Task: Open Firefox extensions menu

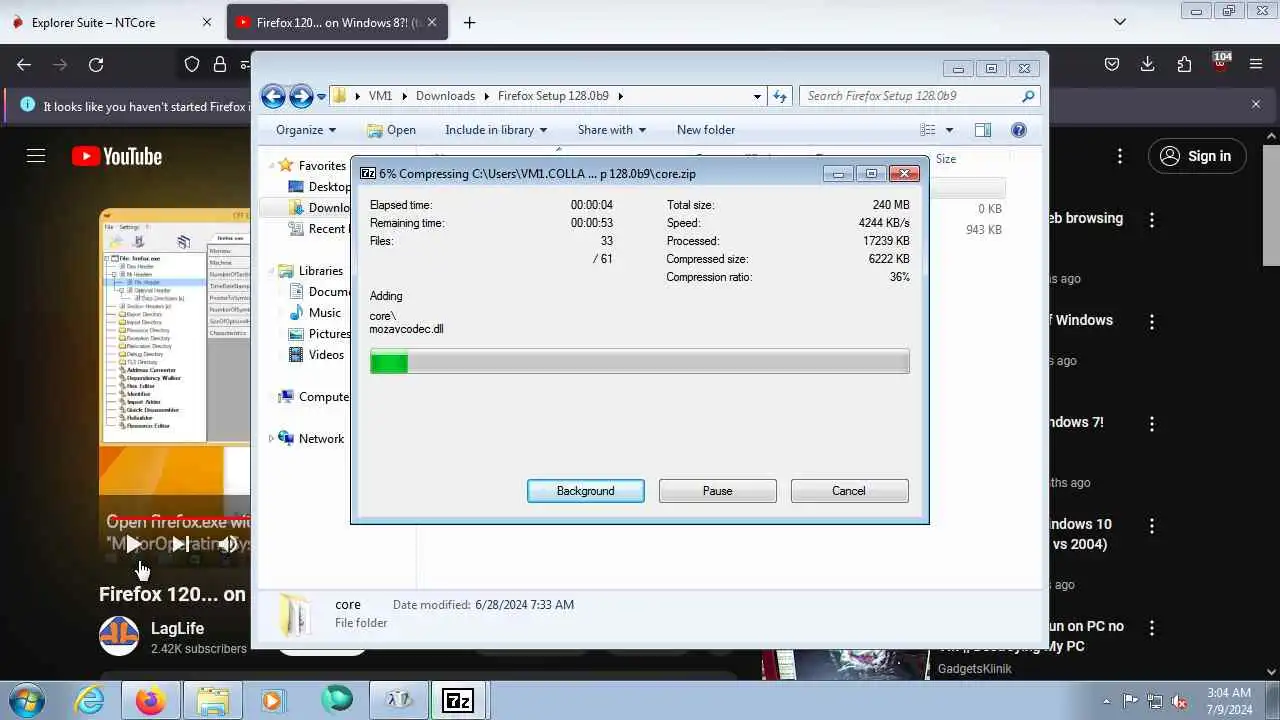Action: [x=1184, y=65]
